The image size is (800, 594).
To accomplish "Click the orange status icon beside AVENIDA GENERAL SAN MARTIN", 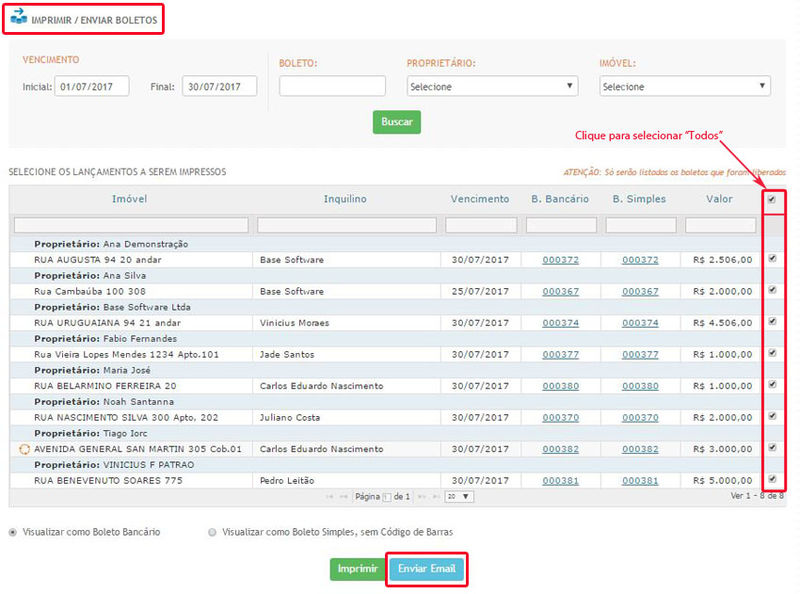I will pyautogui.click(x=25, y=449).
